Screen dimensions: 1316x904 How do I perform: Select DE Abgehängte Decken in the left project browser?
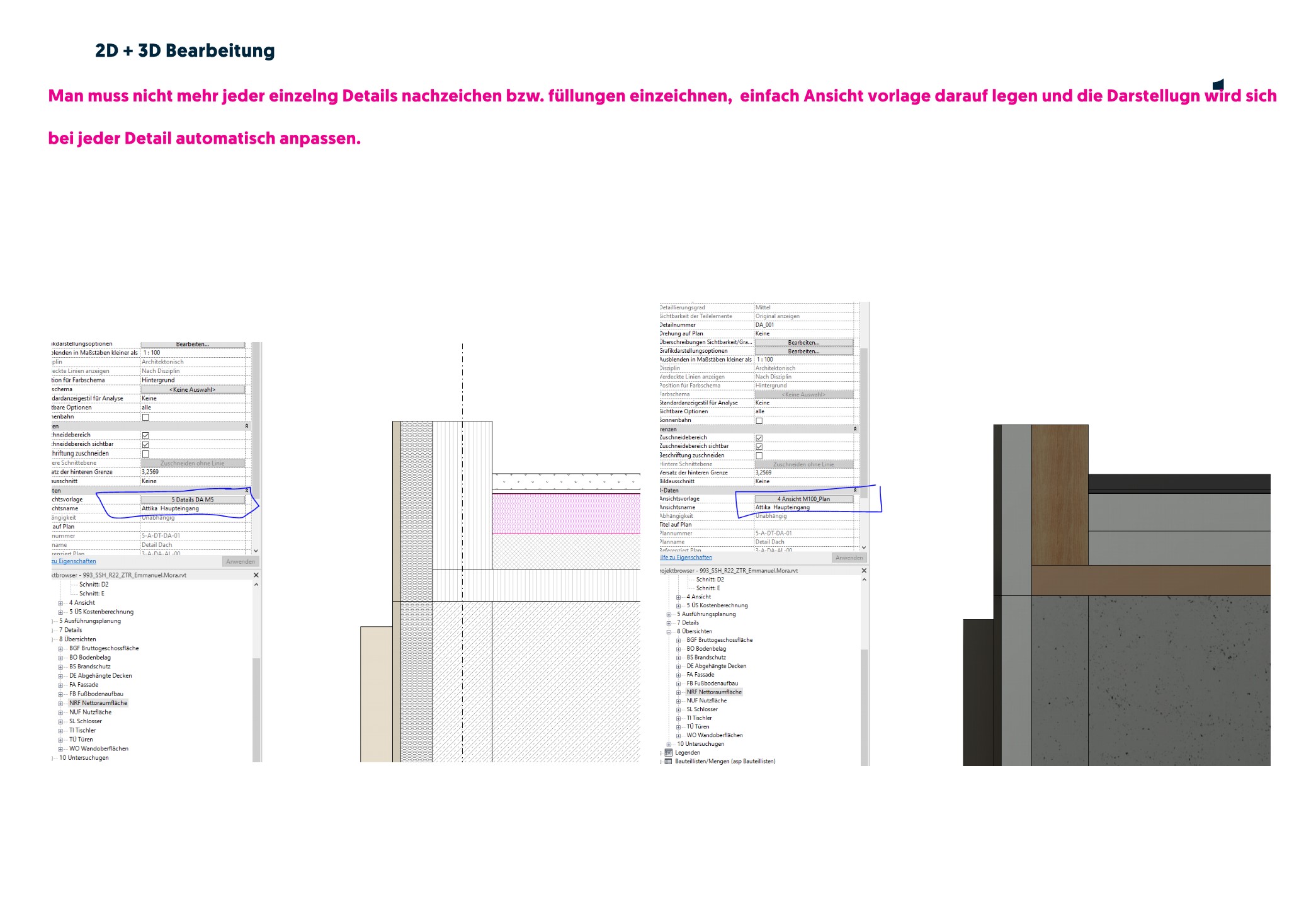[x=101, y=676]
